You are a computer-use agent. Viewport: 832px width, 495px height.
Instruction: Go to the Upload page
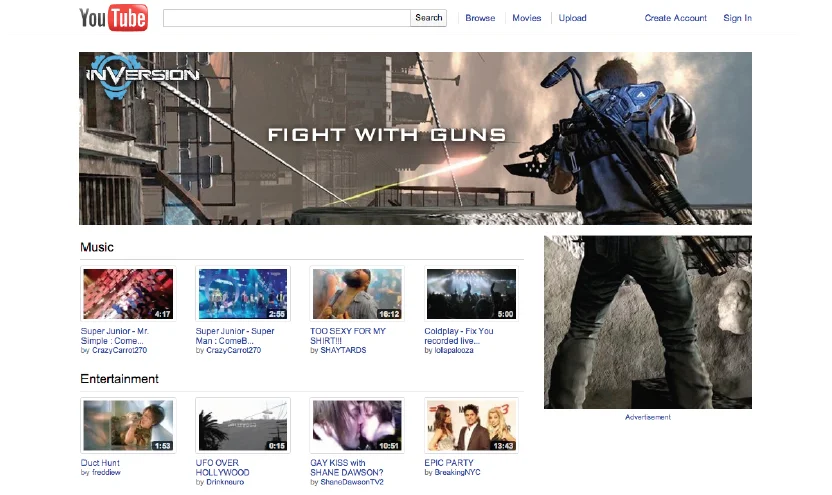point(572,18)
